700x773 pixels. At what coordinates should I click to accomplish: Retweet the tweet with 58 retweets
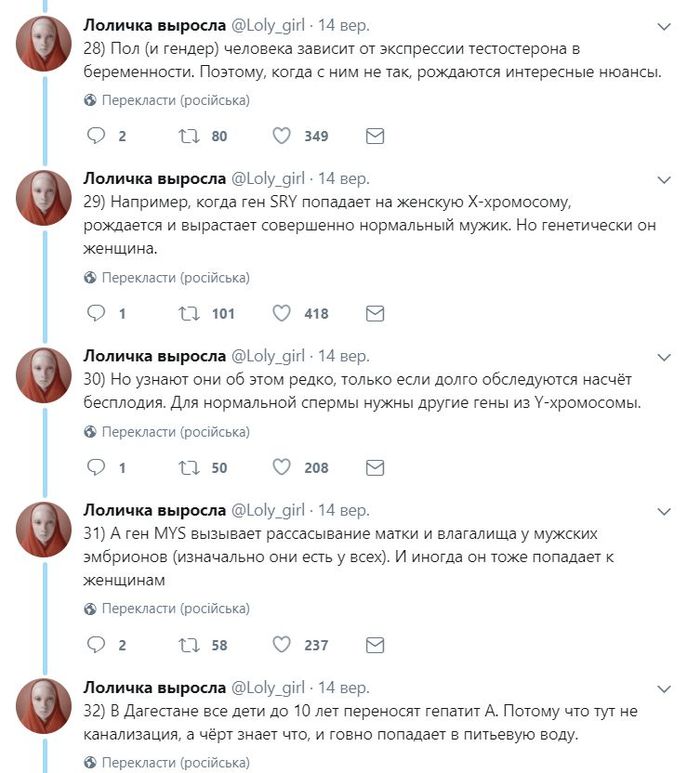(x=187, y=645)
